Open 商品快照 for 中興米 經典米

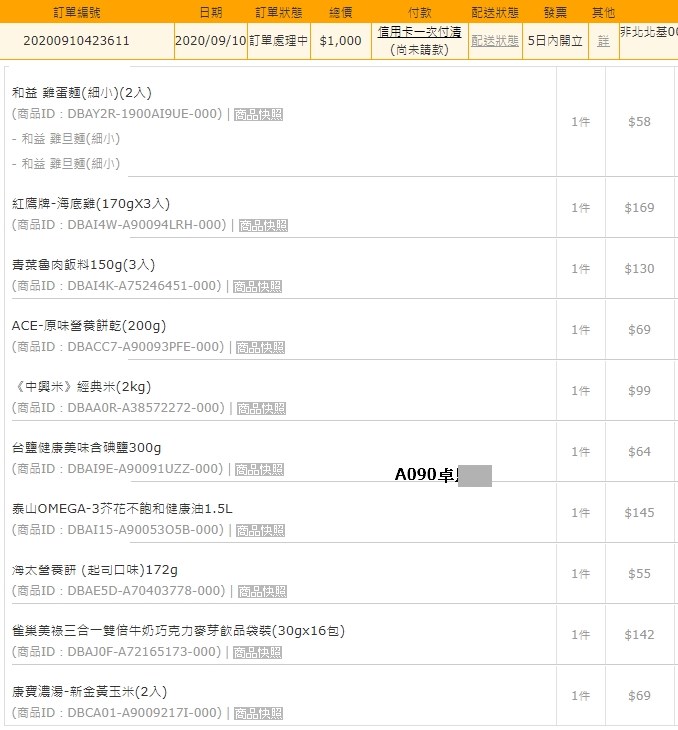pos(261,409)
